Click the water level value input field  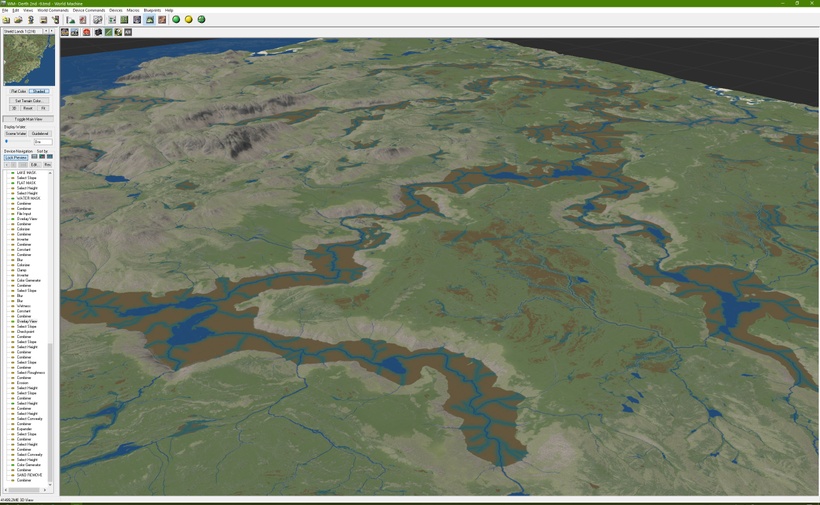42,141
